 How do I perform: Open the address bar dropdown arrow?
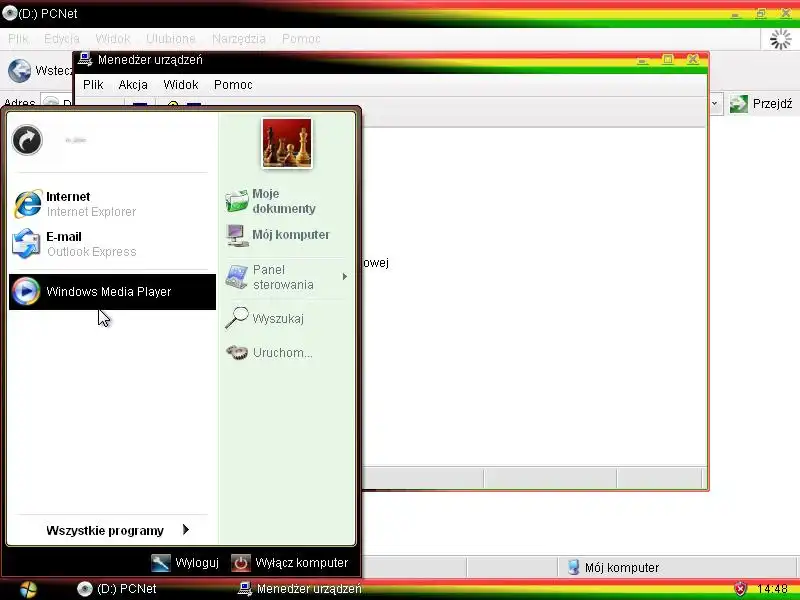715,104
